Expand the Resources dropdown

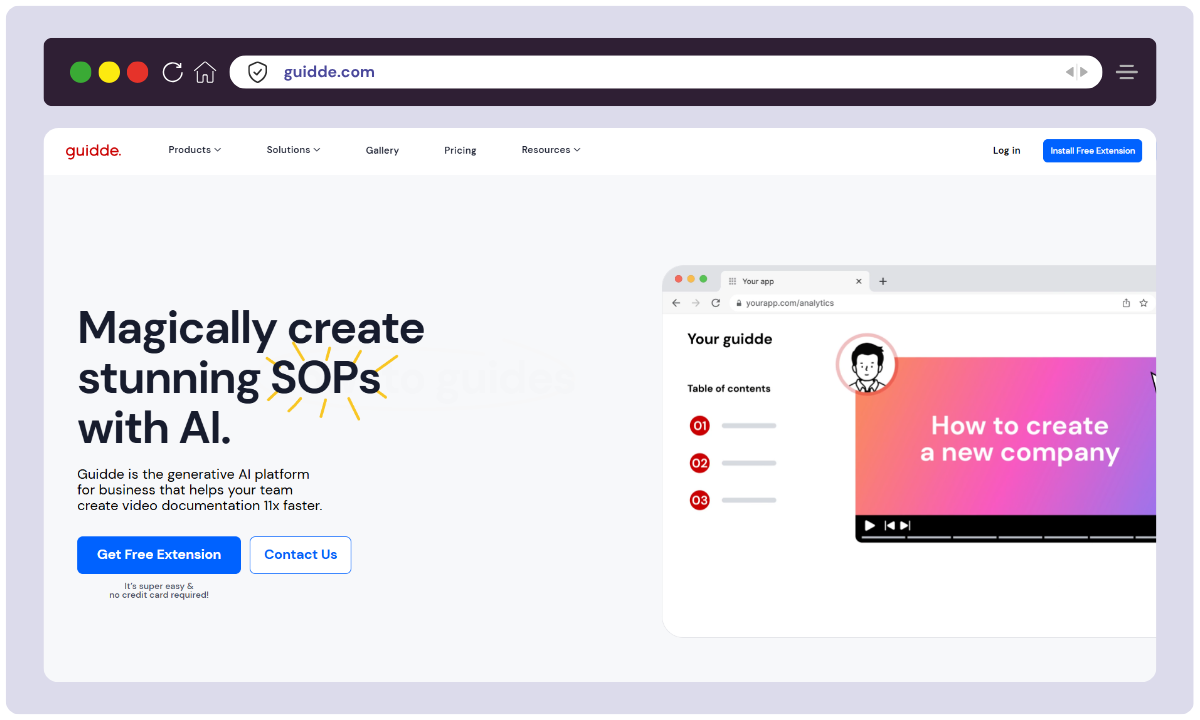pyautogui.click(x=551, y=150)
